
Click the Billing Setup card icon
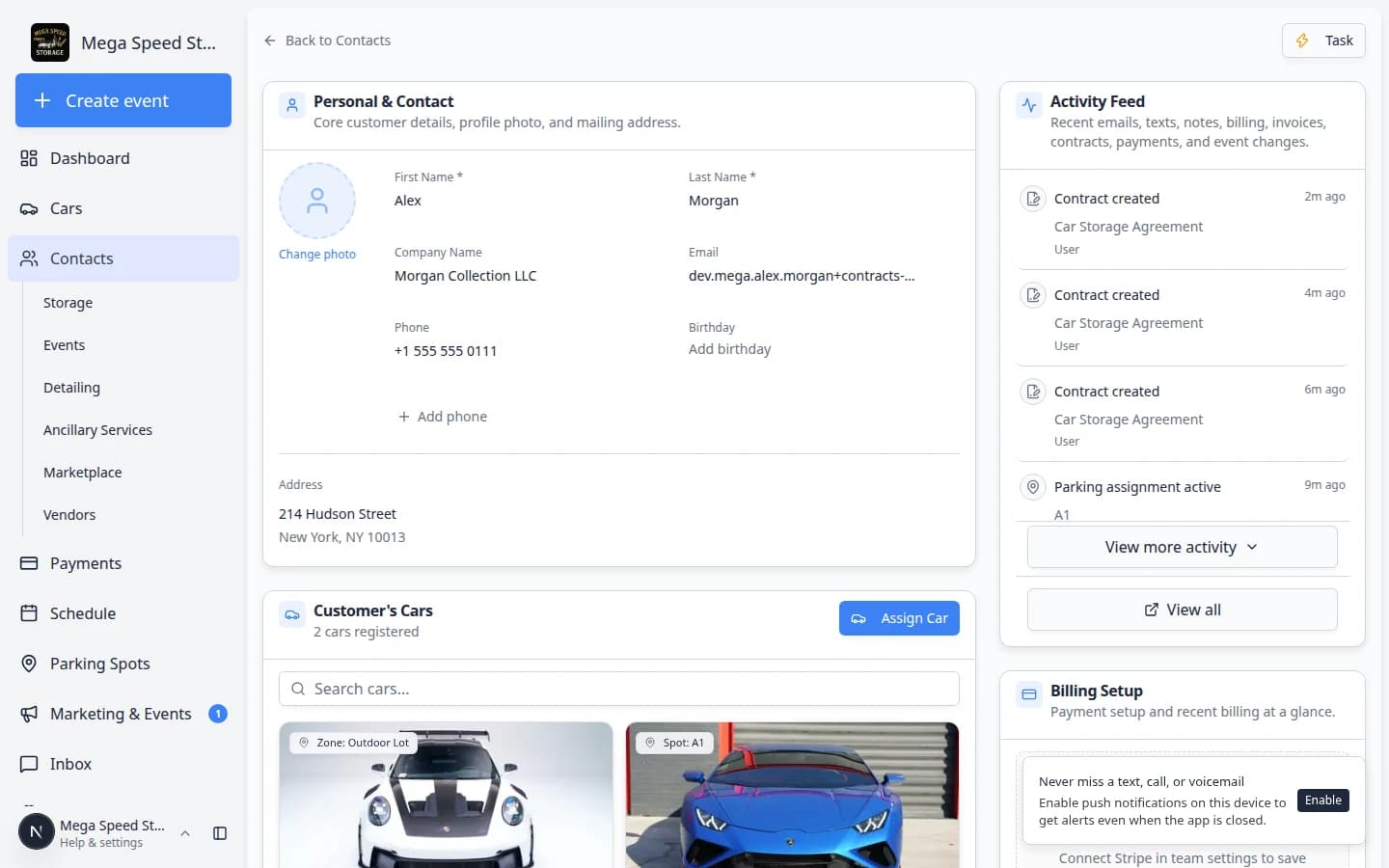[x=1029, y=694]
